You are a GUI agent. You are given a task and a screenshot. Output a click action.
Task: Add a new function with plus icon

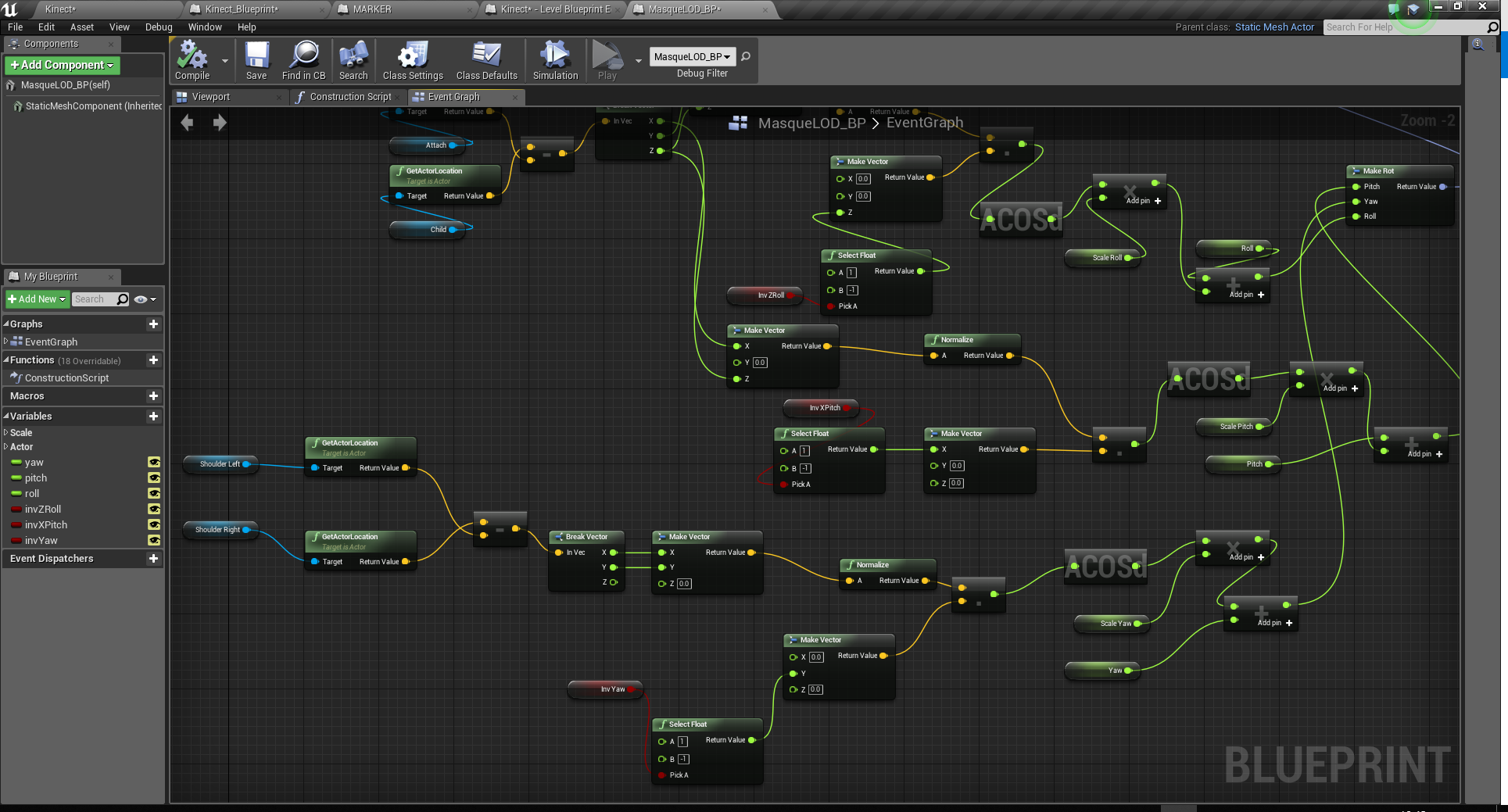[153, 359]
